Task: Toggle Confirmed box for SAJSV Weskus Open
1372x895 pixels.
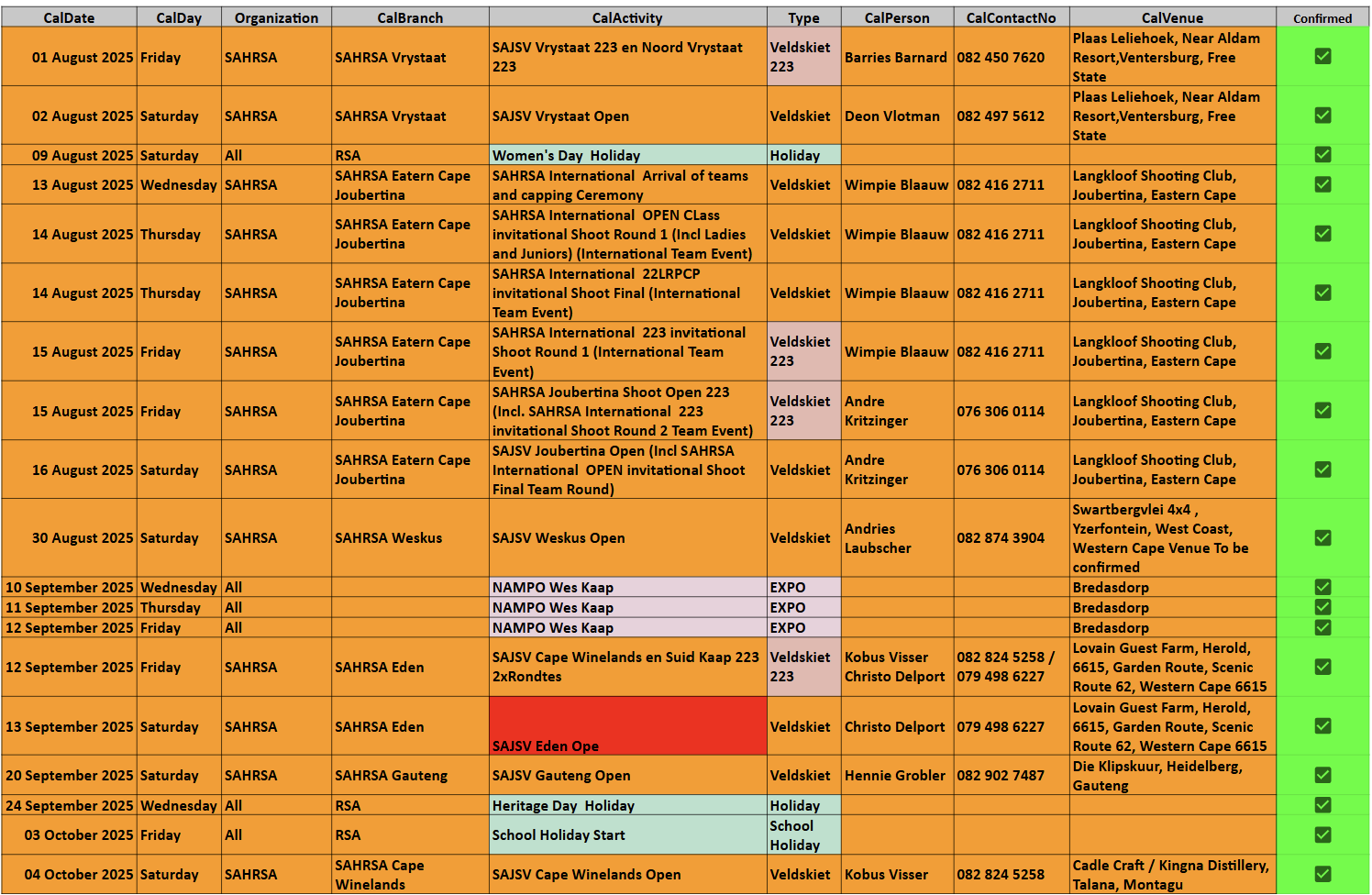Action: (x=1322, y=537)
